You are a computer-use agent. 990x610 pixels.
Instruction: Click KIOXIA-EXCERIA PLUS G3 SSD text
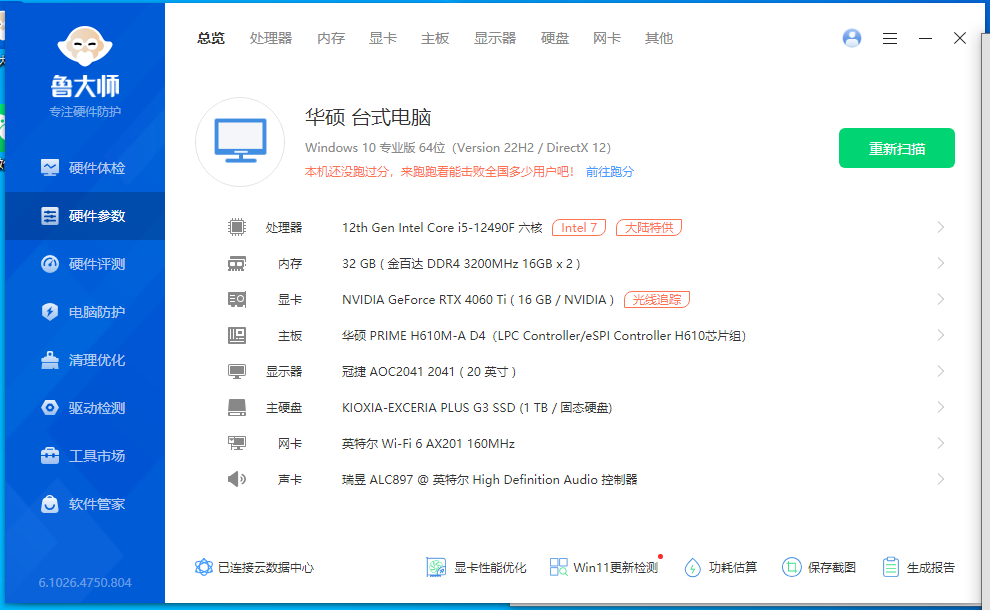tap(477, 407)
